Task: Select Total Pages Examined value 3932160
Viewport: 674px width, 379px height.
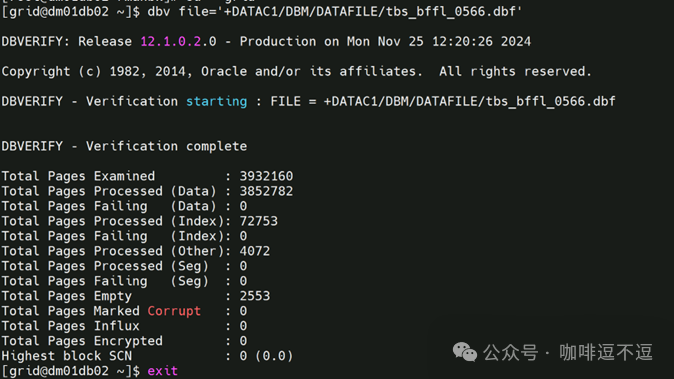Action: [266, 176]
